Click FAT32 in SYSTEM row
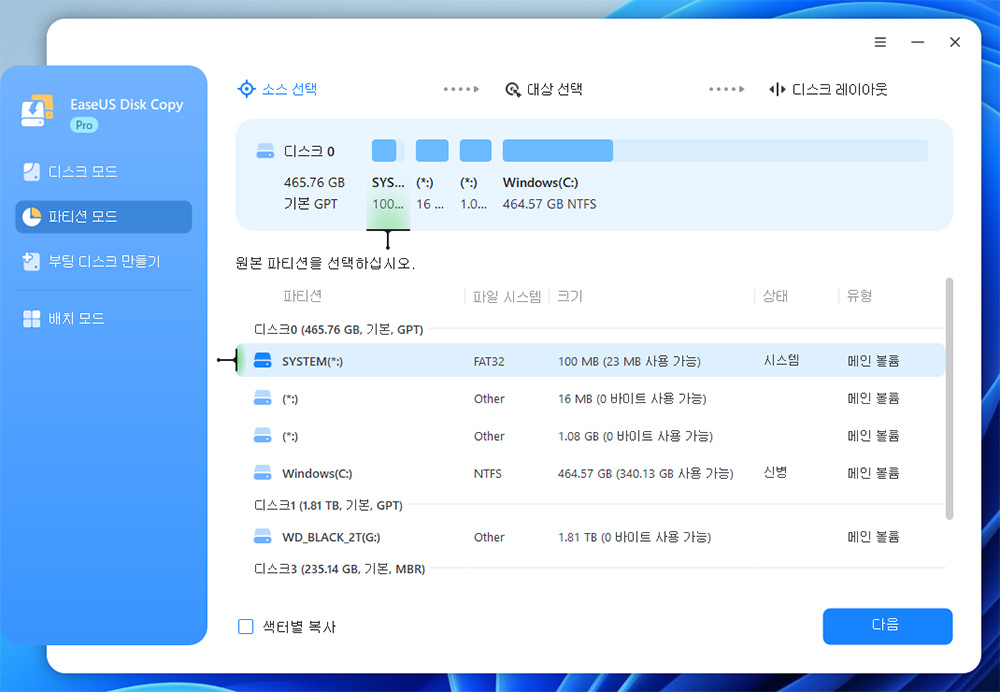Image resolution: width=1000 pixels, height=692 pixels. click(x=489, y=362)
